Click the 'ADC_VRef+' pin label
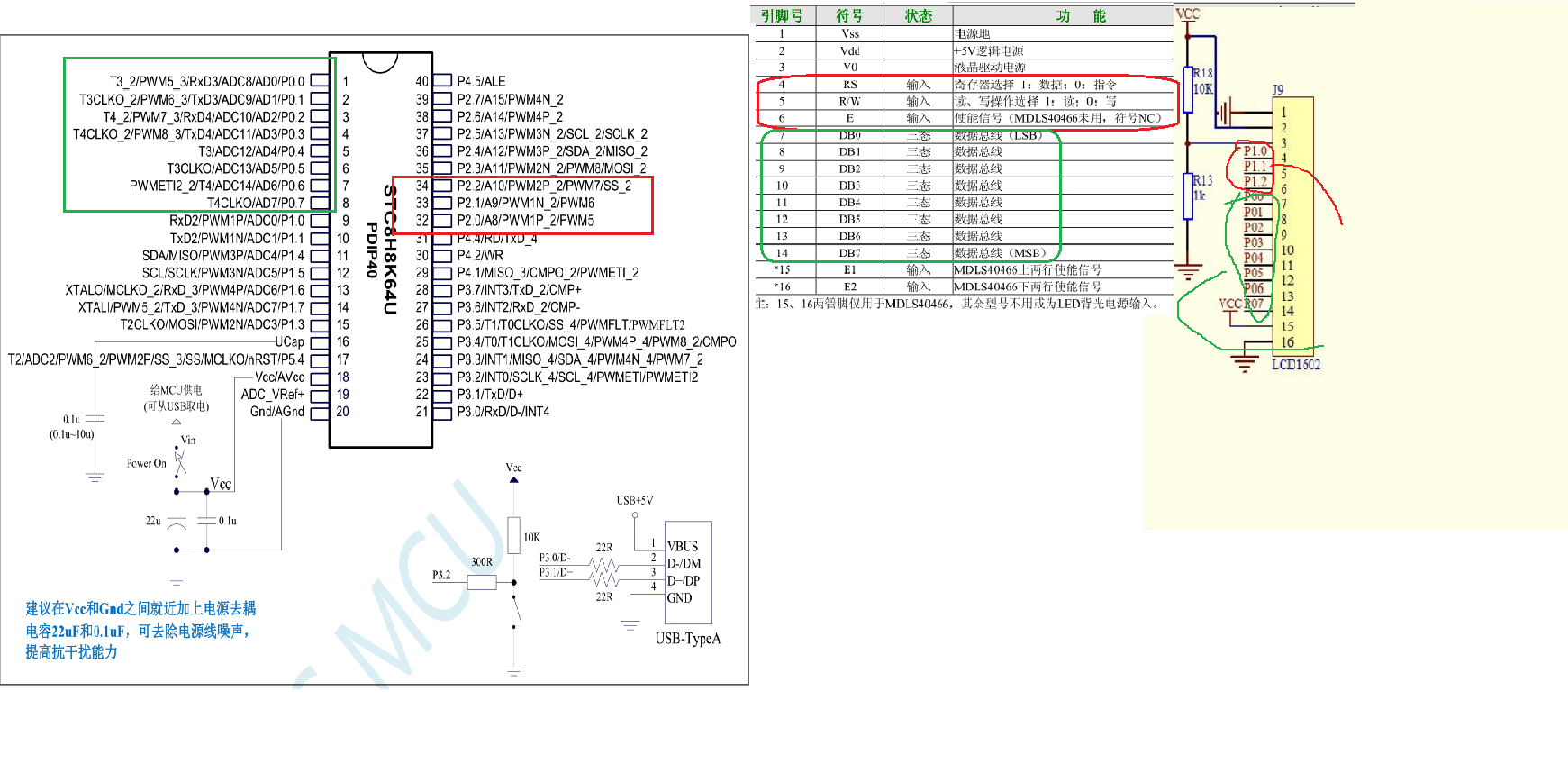 point(273,394)
